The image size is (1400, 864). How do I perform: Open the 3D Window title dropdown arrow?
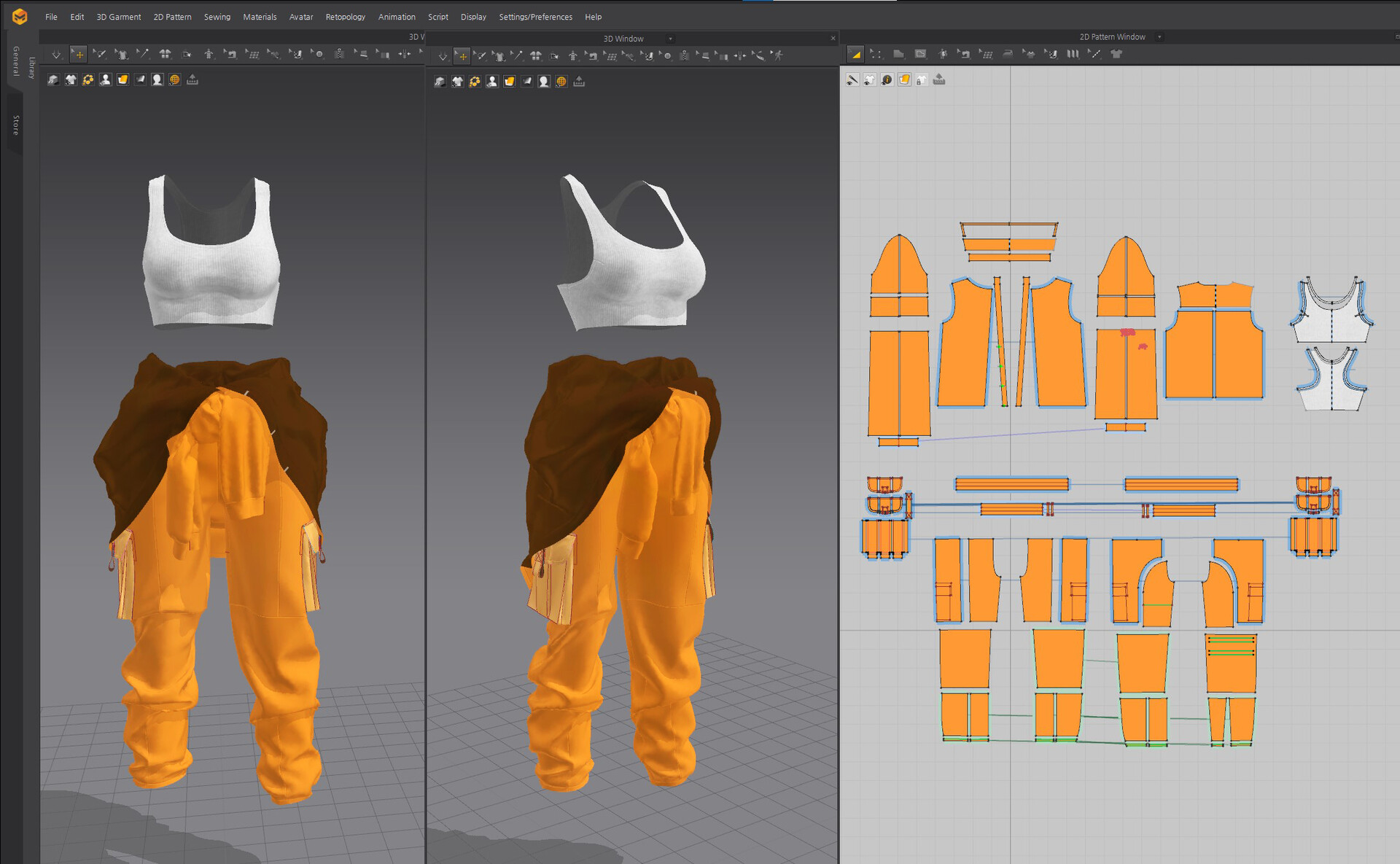coord(670,39)
